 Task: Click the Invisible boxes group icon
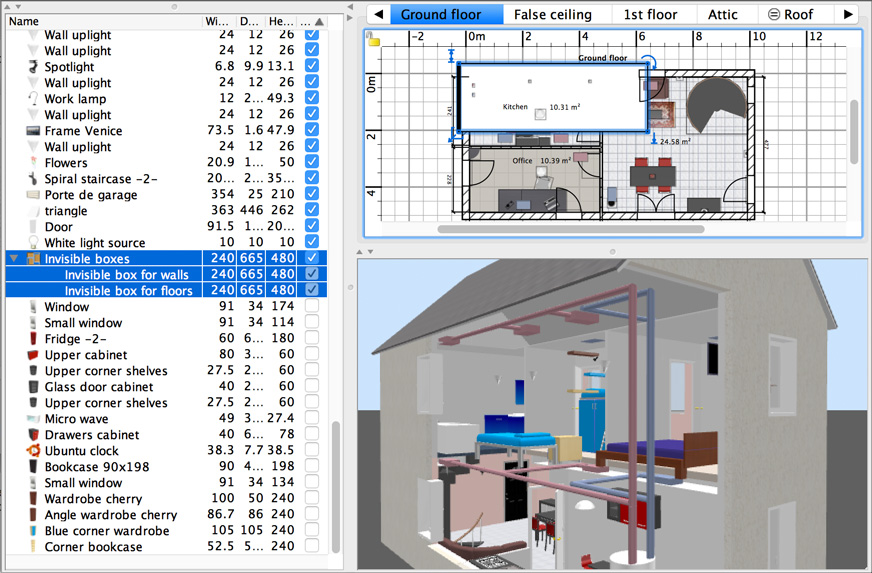32,259
